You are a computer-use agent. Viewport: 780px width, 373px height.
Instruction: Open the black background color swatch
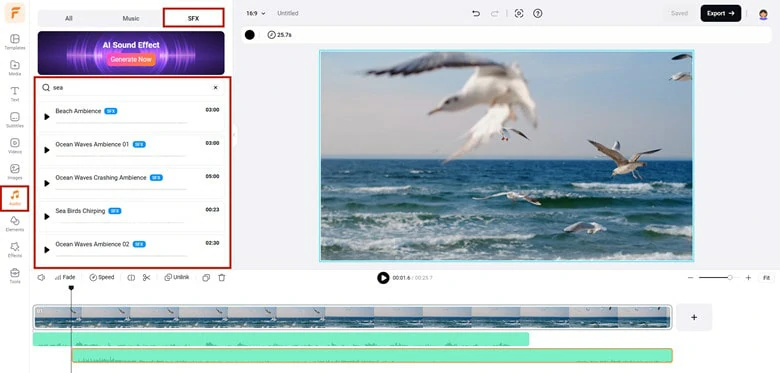click(x=250, y=35)
